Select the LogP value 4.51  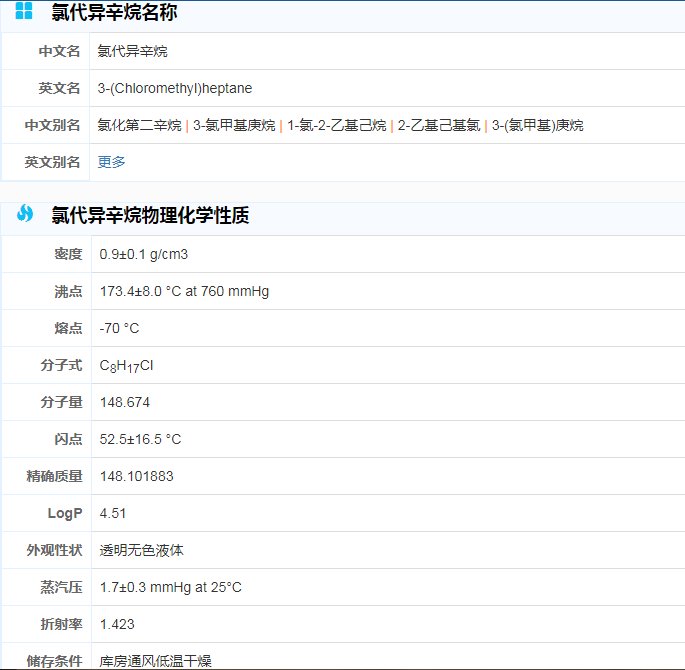coord(113,513)
